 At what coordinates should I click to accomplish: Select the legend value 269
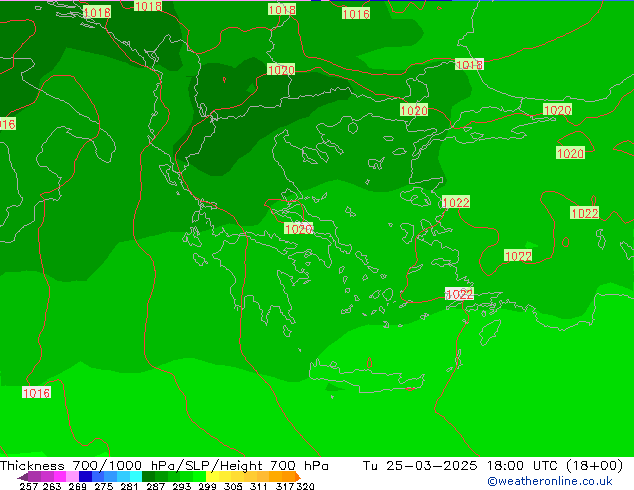[x=78, y=486]
